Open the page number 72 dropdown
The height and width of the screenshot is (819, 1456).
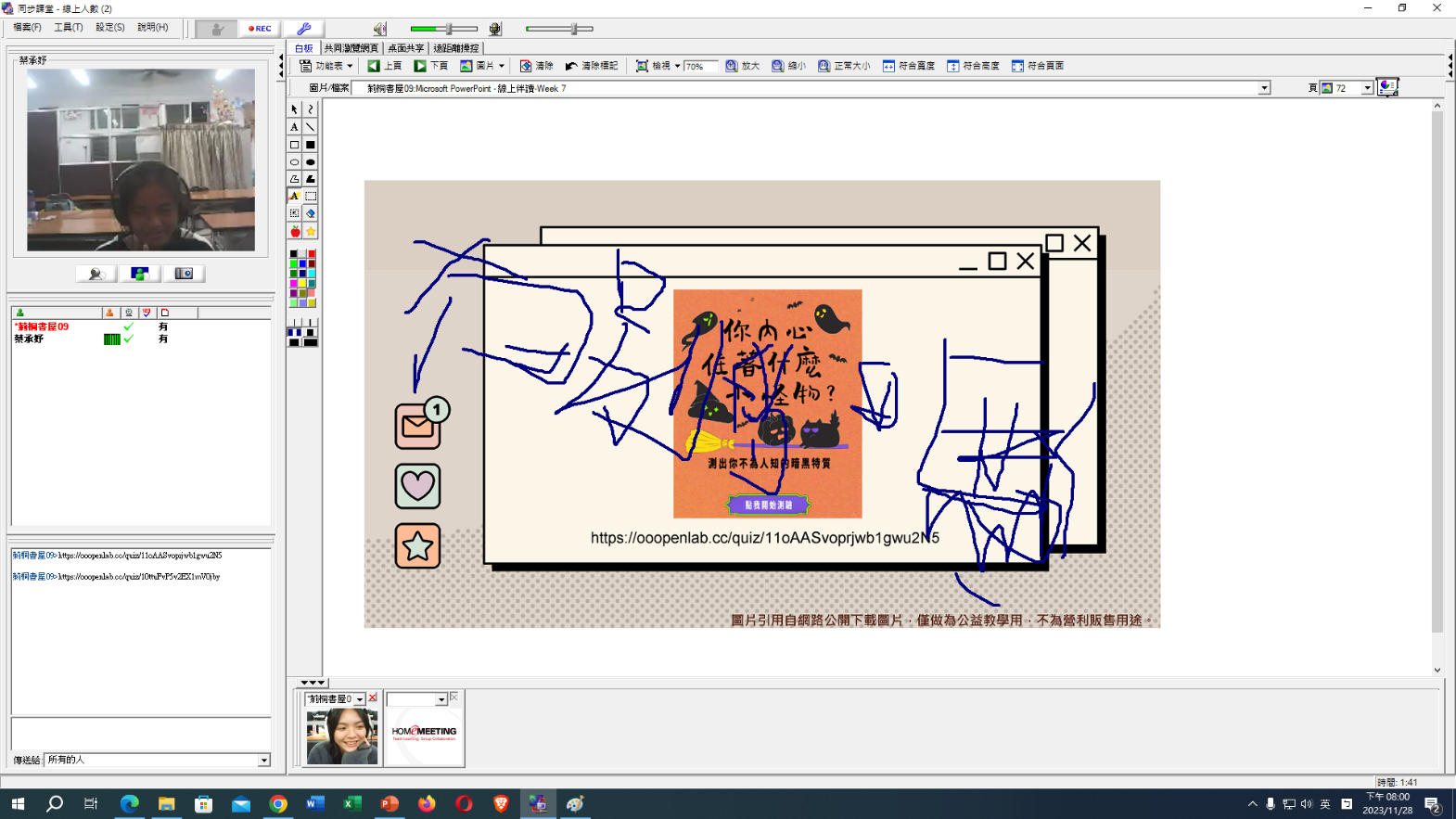pyautogui.click(x=1367, y=88)
